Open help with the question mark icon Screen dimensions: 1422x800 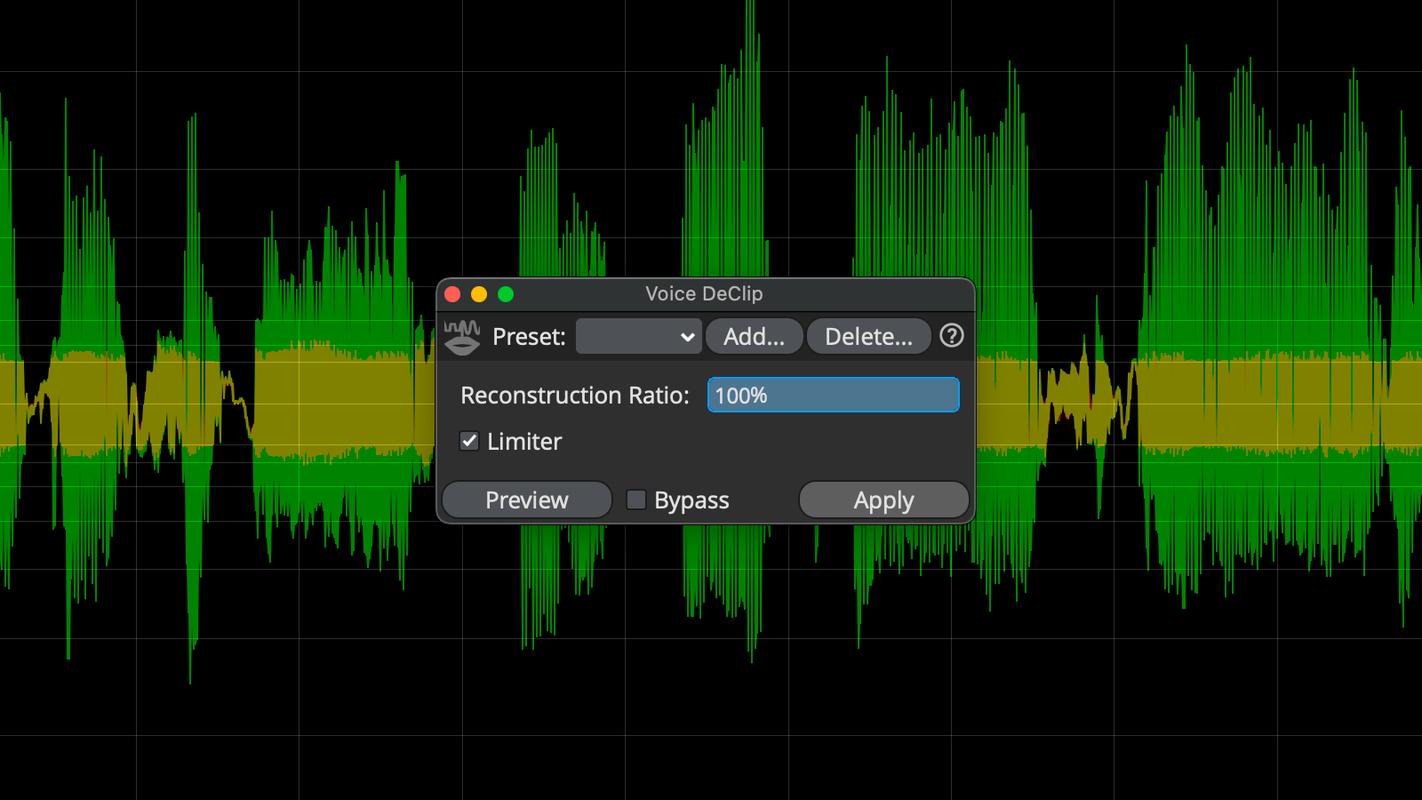click(x=951, y=336)
